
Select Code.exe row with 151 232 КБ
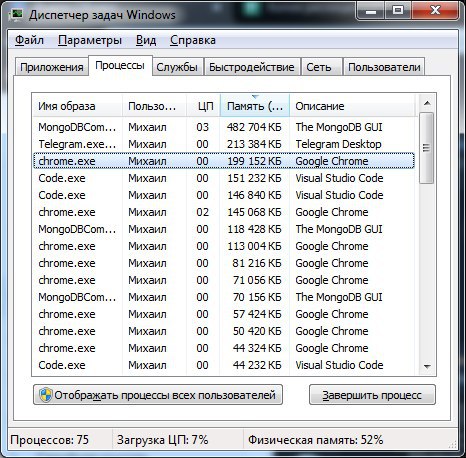coord(224,178)
